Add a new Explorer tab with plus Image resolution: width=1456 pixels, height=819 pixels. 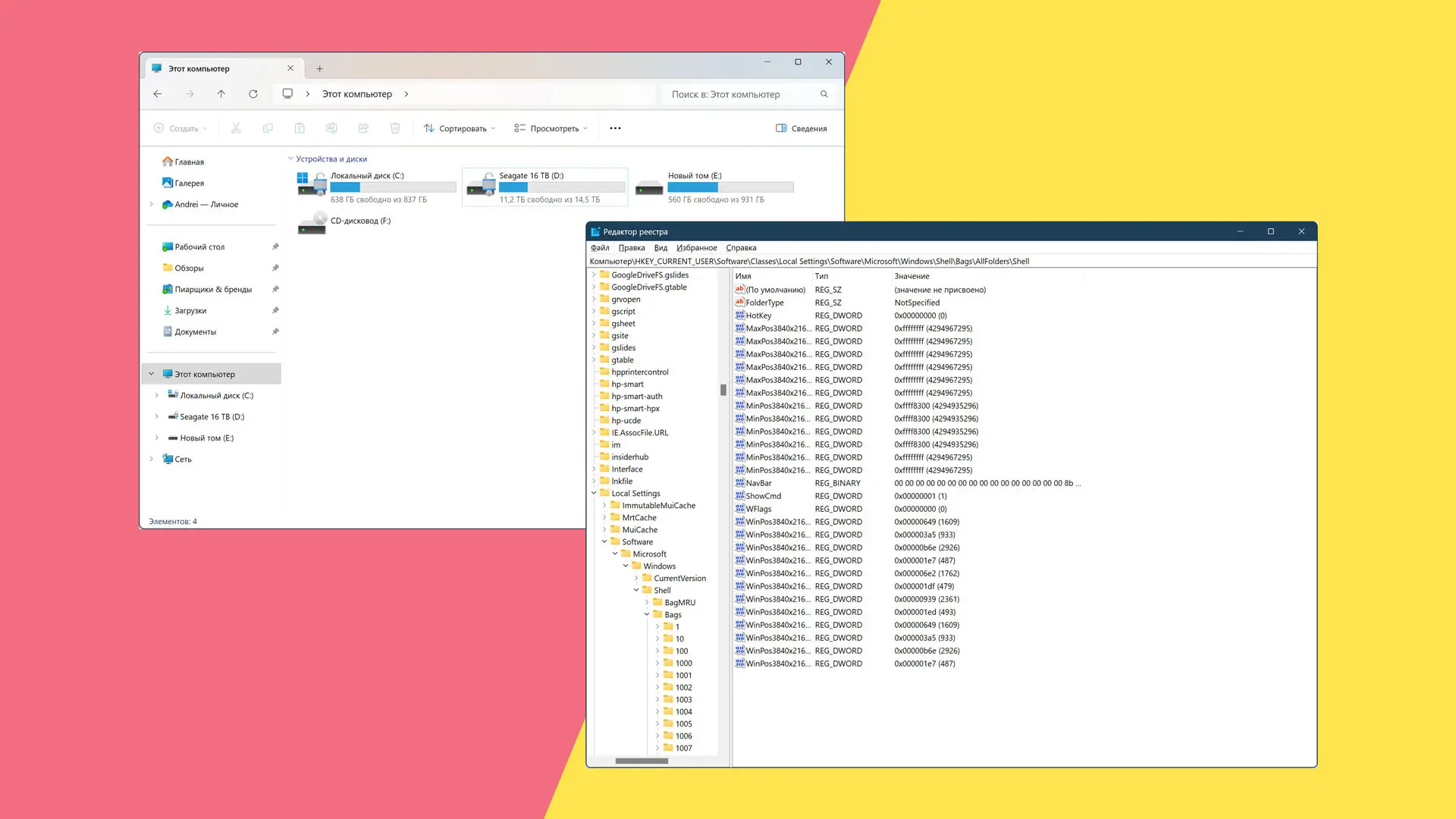tap(319, 69)
